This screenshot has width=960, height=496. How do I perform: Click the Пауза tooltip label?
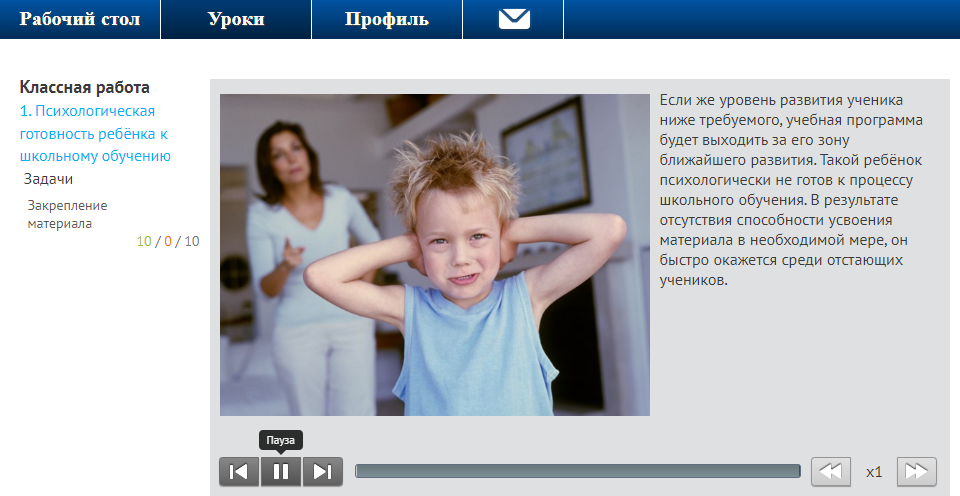(281, 440)
